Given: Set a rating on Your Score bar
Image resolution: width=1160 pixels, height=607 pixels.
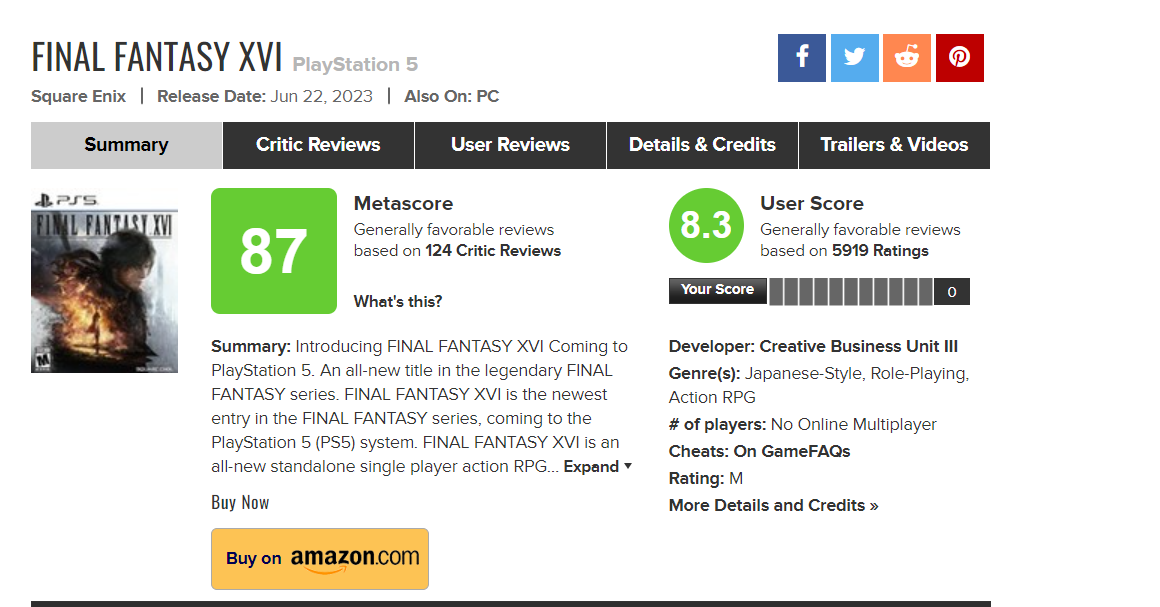Looking at the screenshot, I should 851,292.
